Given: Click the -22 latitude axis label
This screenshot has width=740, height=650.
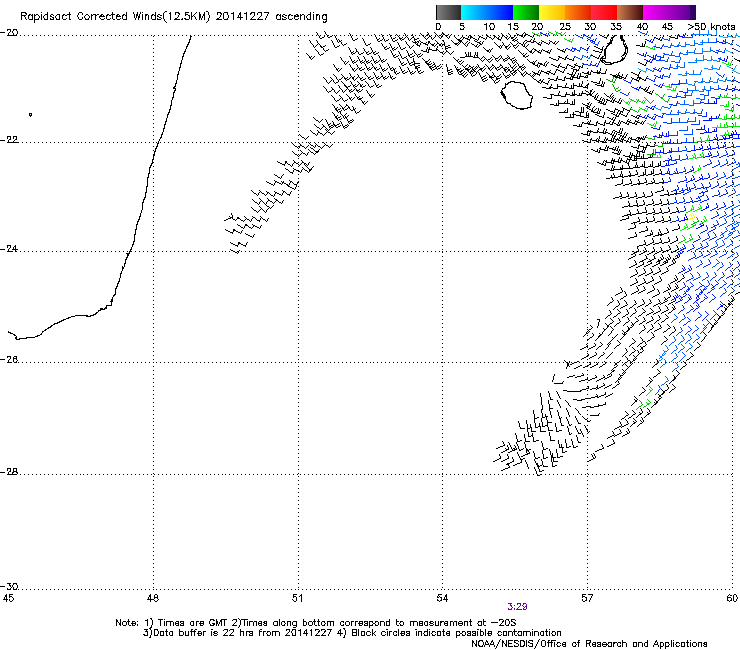Looking at the screenshot, I should (x=9, y=140).
